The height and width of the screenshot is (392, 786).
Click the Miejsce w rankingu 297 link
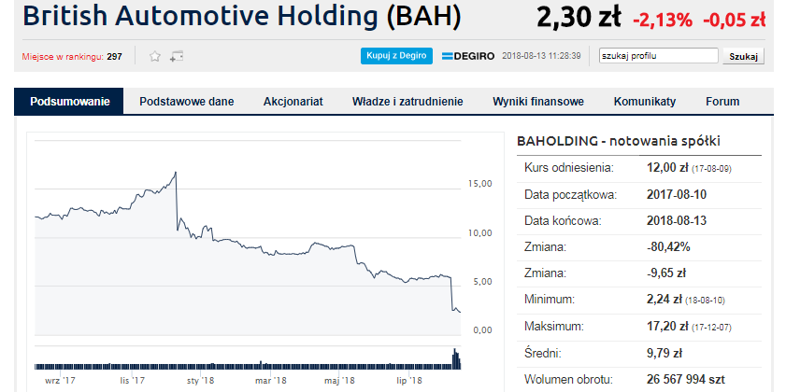72,57
